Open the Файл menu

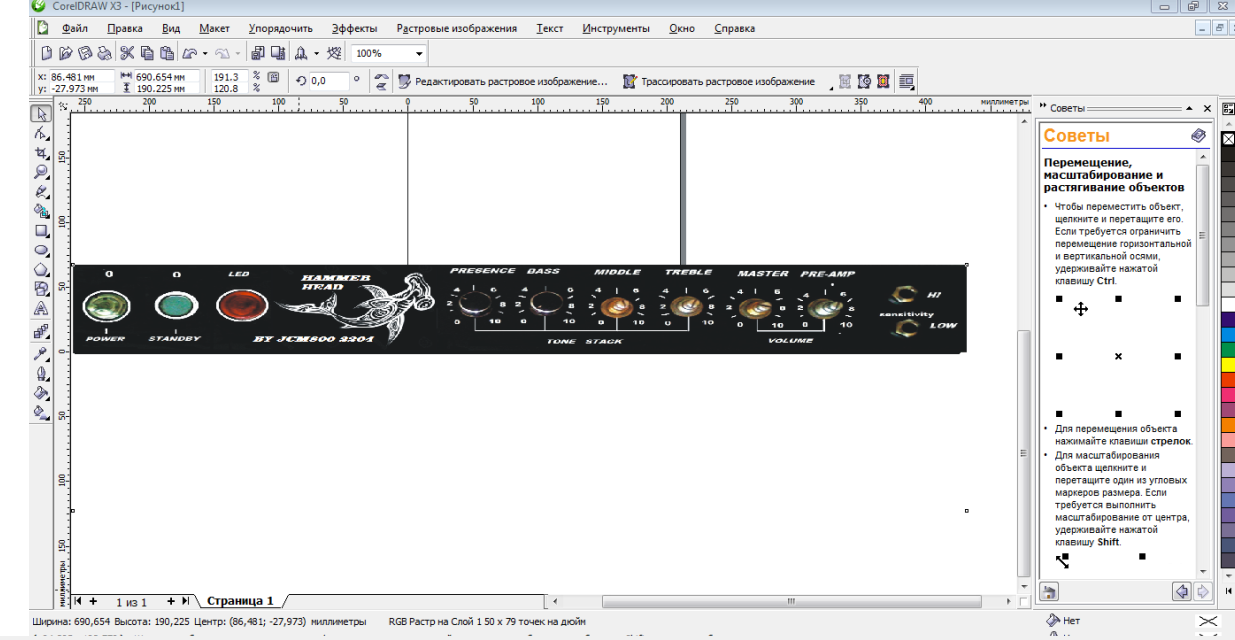pos(74,29)
